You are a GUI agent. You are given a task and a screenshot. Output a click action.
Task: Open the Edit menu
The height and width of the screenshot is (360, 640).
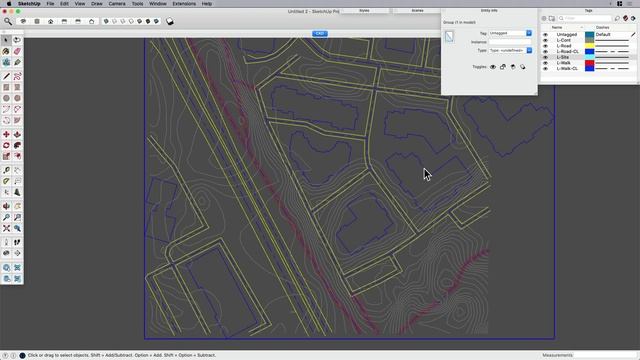pyautogui.click(x=64, y=4)
